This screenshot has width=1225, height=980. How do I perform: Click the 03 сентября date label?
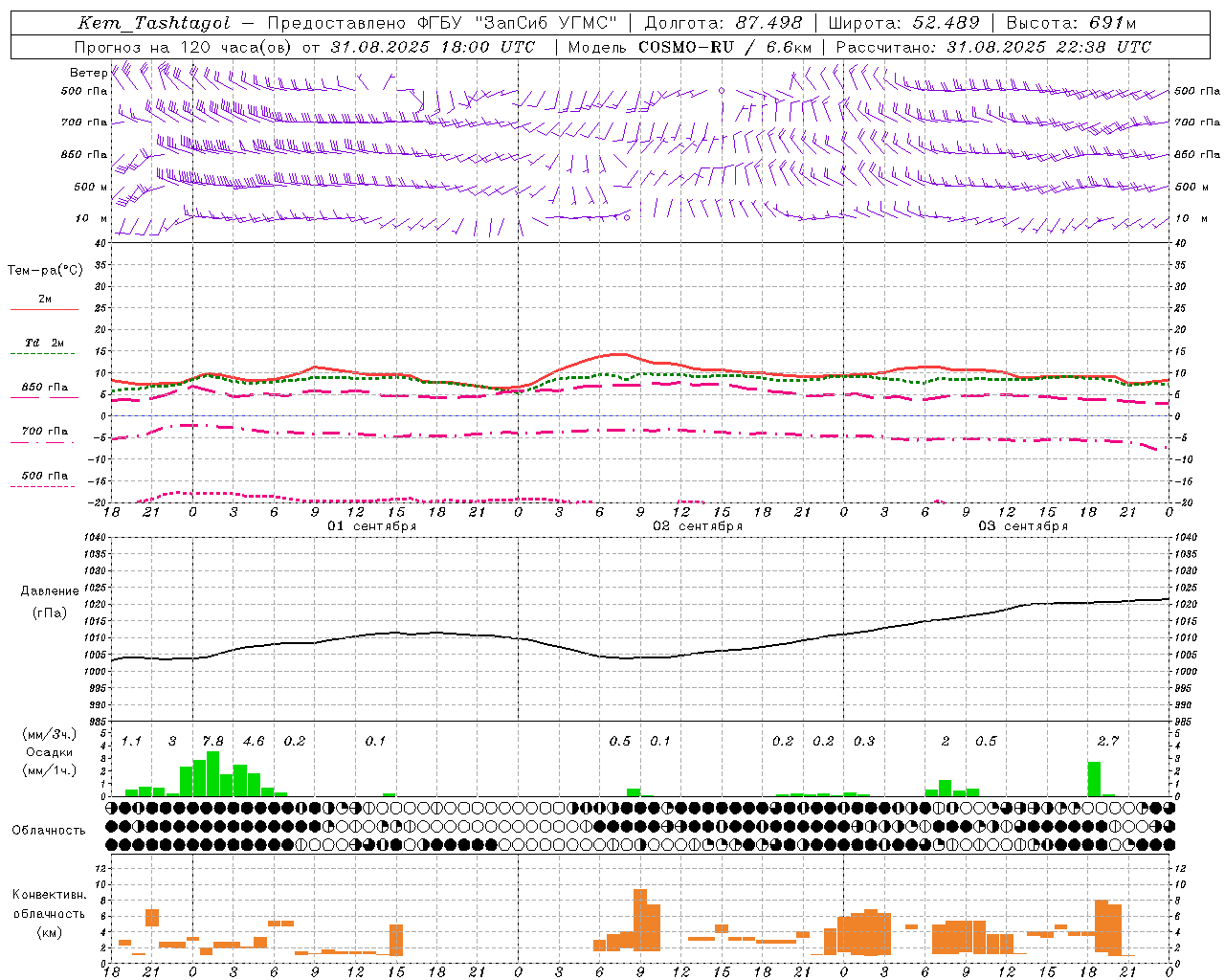pyautogui.click(x=1023, y=526)
